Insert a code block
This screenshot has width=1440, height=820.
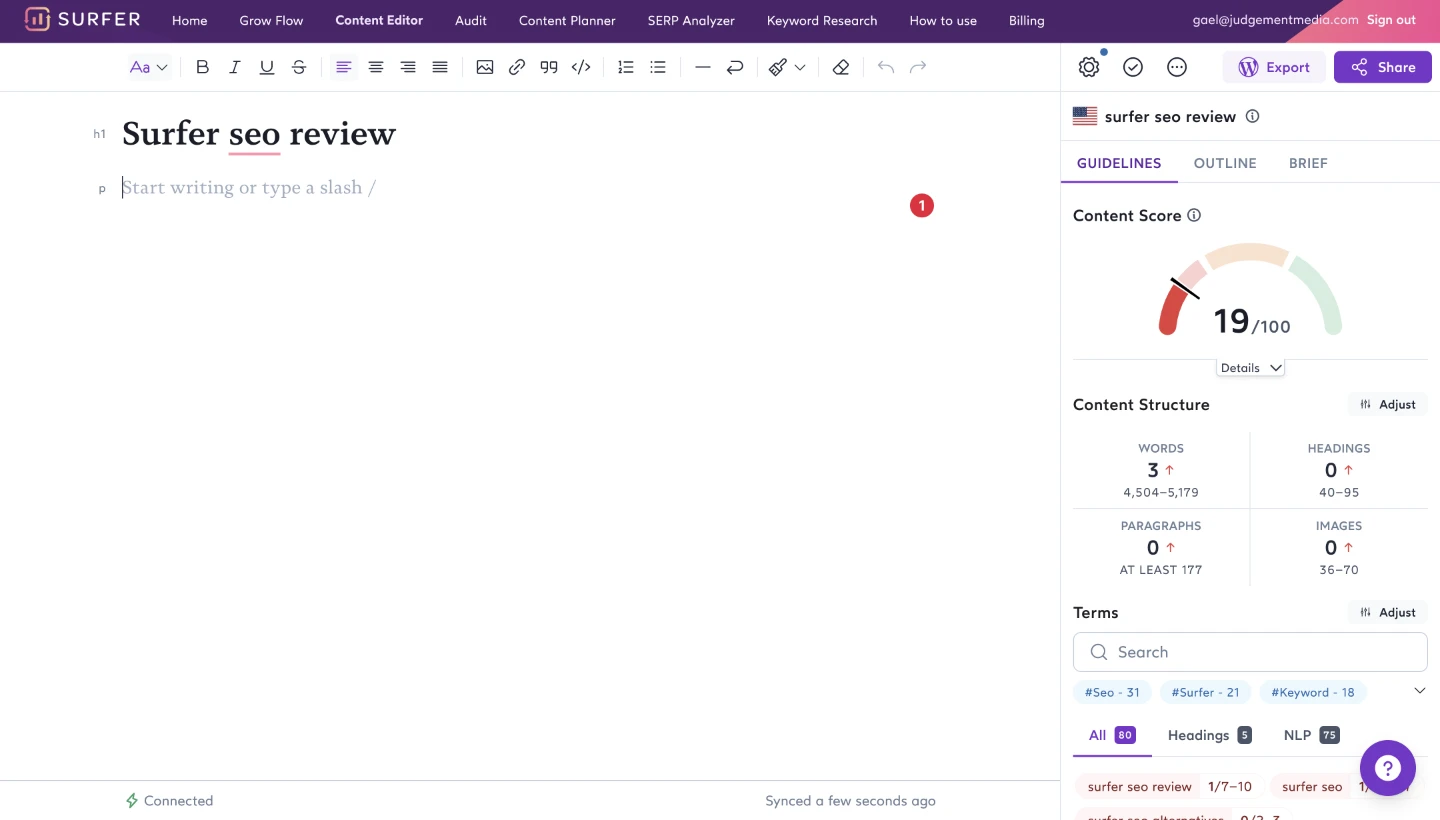click(581, 67)
